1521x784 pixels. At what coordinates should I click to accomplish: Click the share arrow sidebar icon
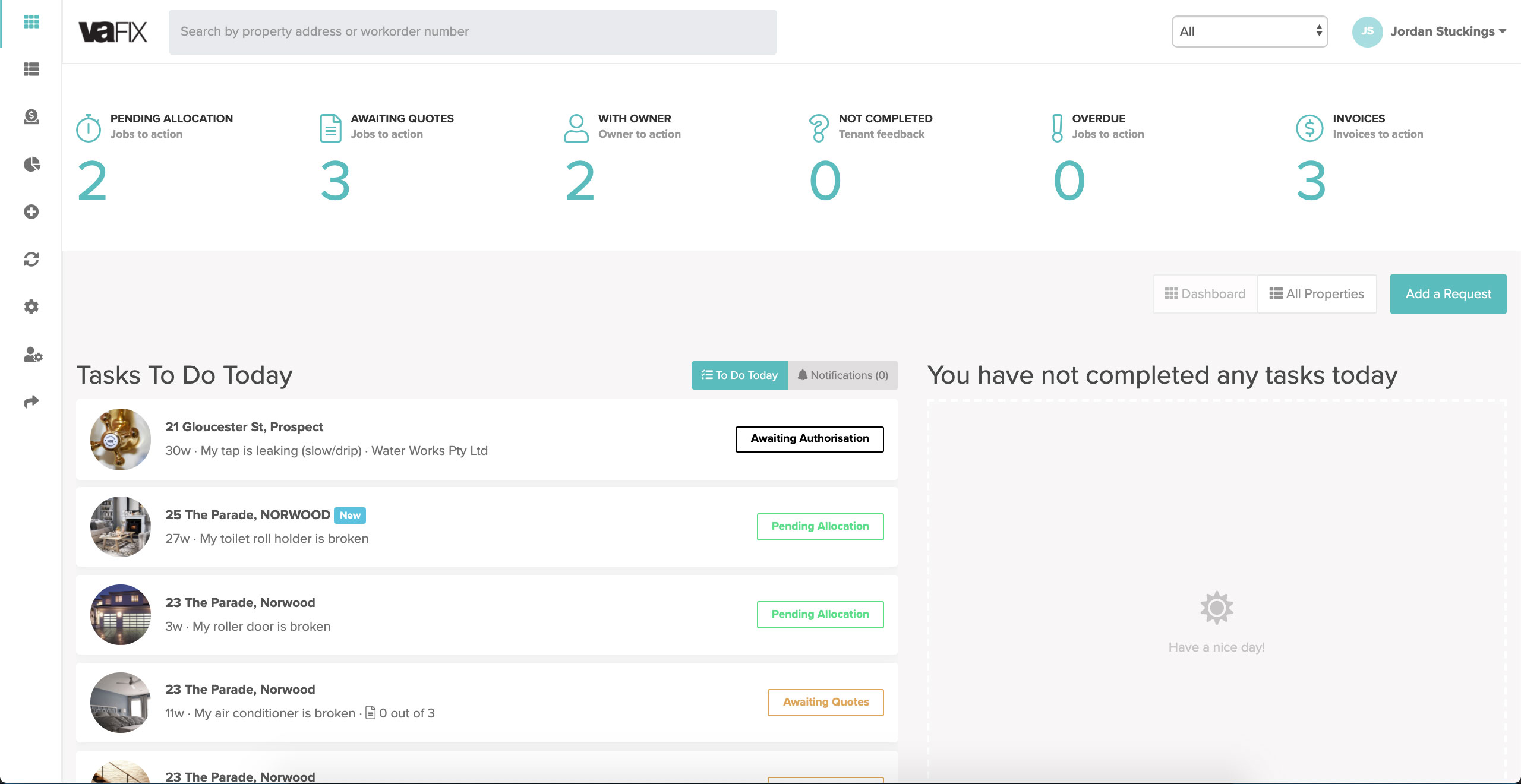31,402
